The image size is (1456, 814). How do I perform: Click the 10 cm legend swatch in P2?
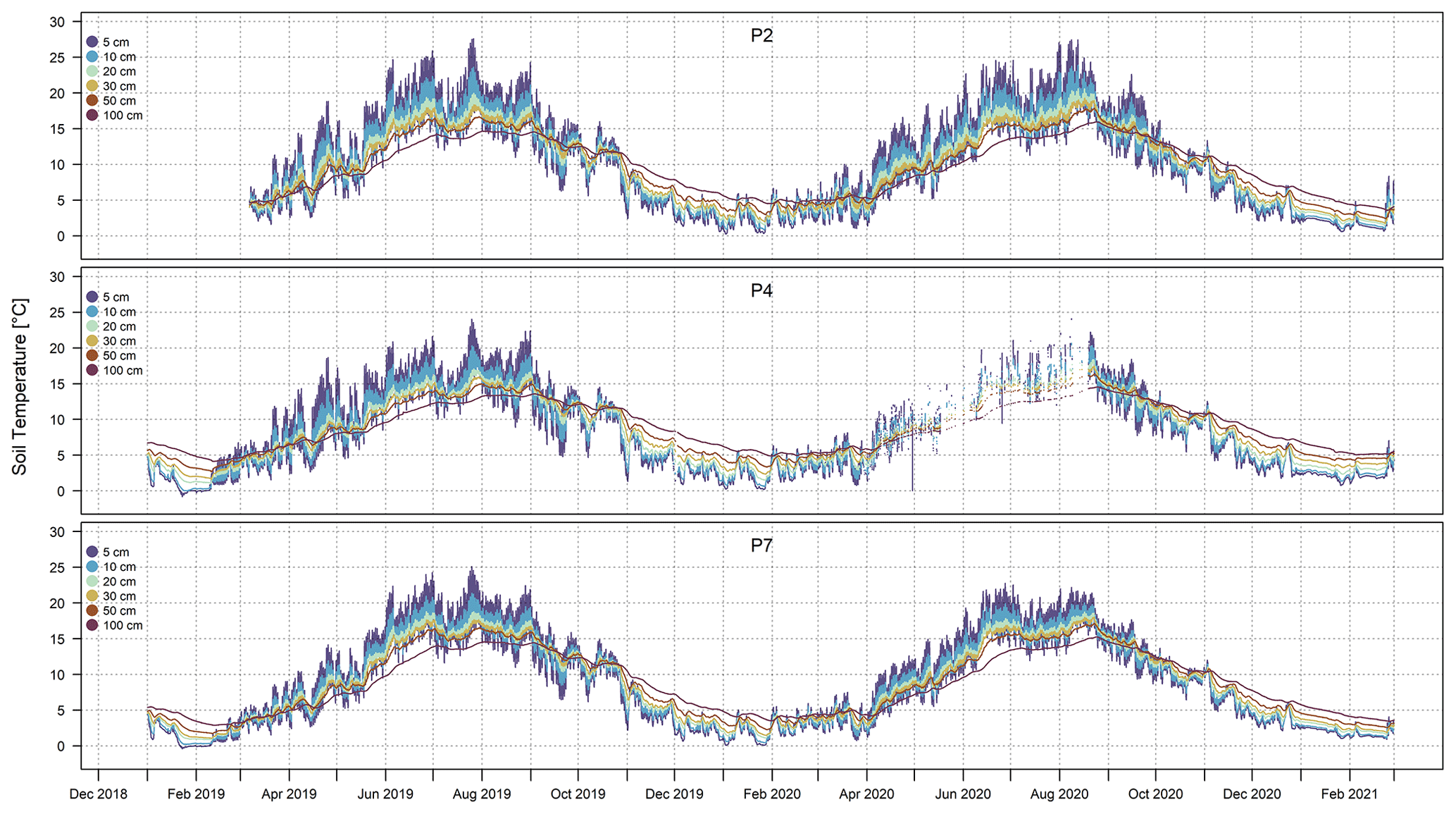point(92,56)
